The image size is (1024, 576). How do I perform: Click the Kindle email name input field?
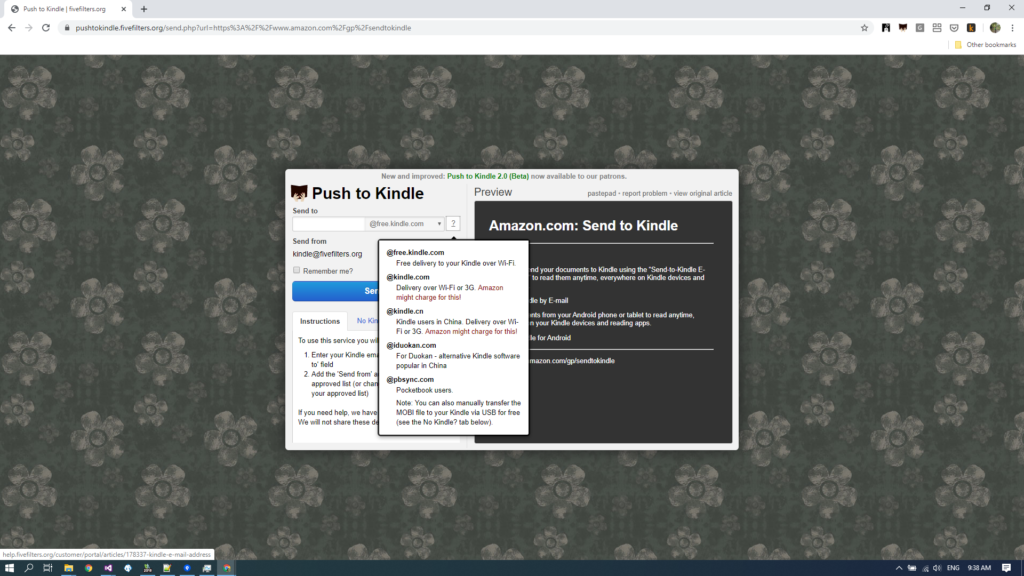pos(328,223)
